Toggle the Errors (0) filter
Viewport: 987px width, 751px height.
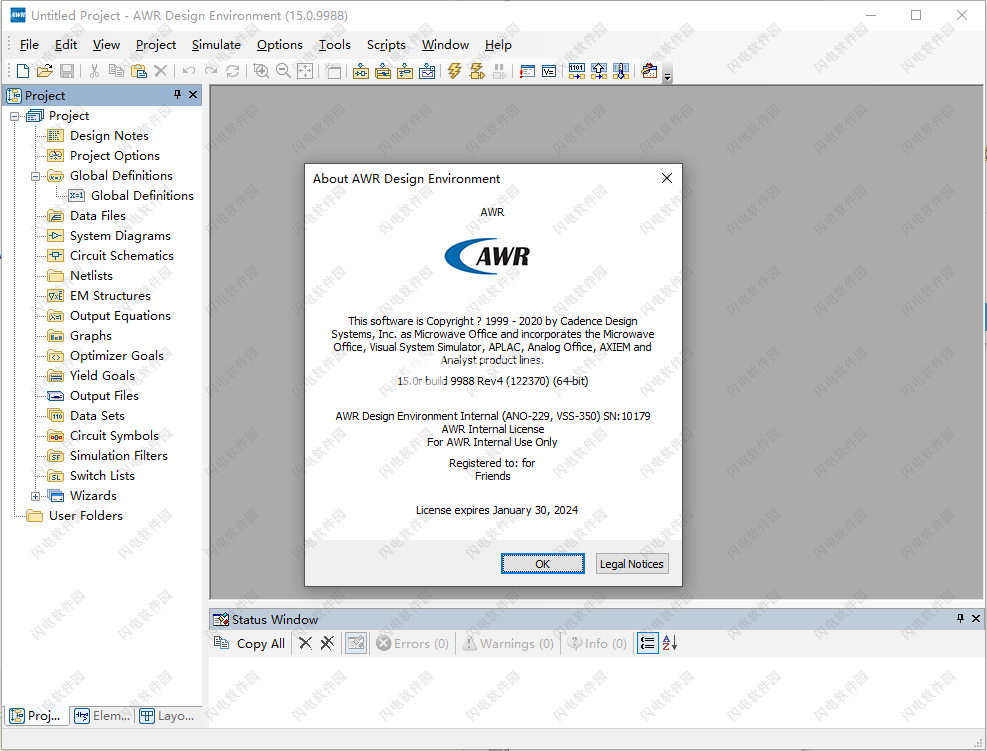tap(412, 643)
